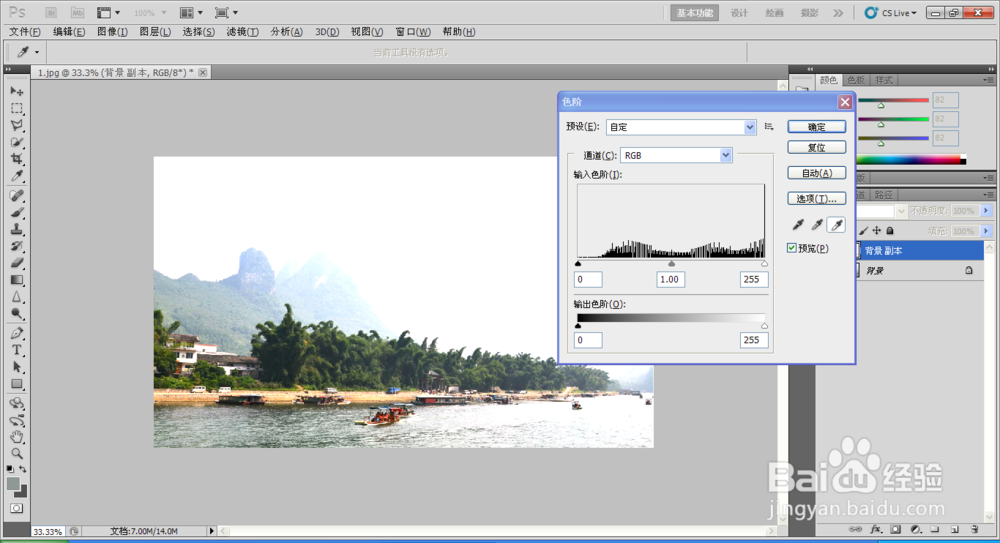The image size is (1000, 543).
Task: Select the Pen tool
Action: pos(17,333)
